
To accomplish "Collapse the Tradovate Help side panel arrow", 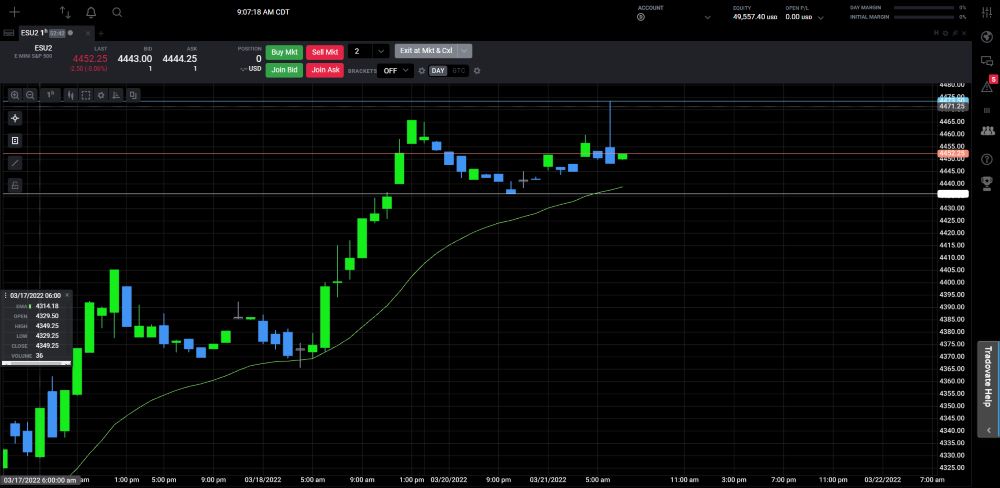I will (x=989, y=431).
